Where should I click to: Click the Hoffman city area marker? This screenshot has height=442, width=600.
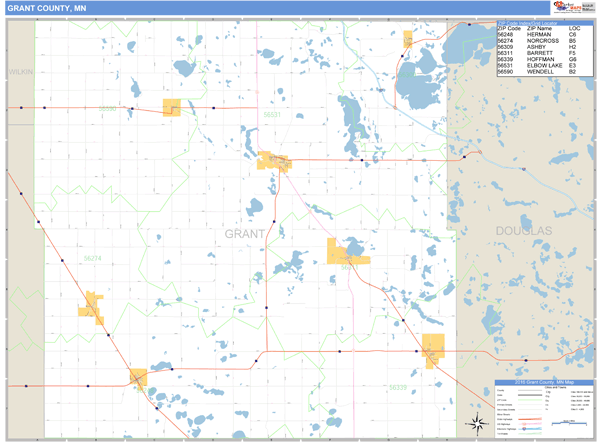(x=433, y=349)
